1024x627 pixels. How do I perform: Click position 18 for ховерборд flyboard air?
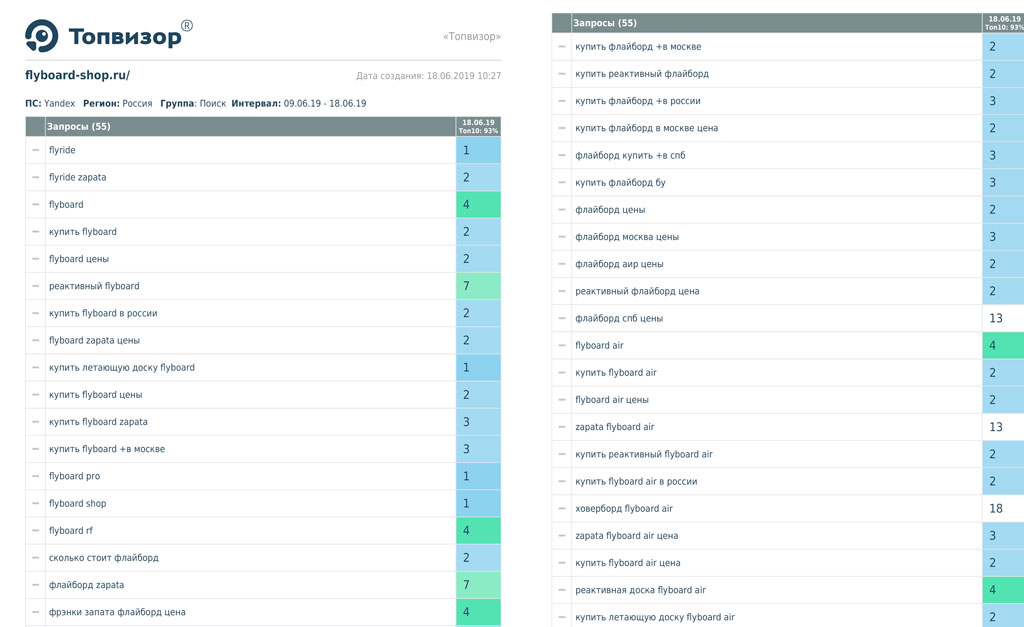tap(1002, 509)
